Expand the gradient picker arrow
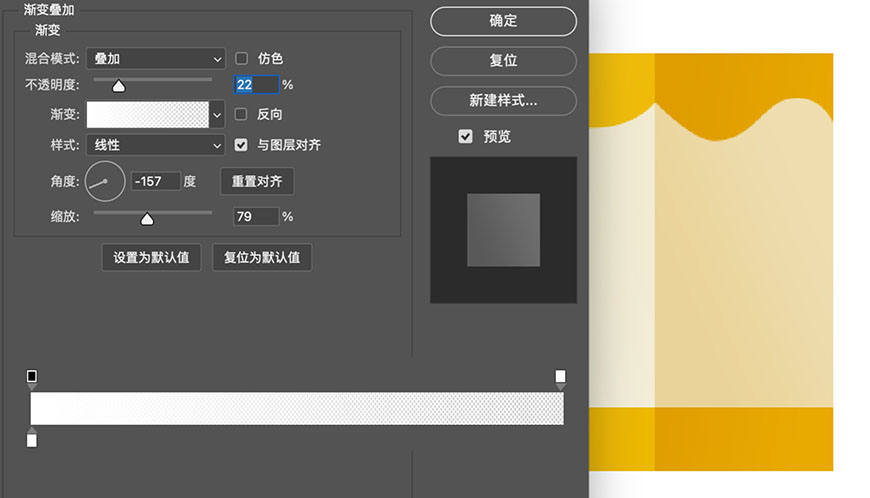 point(217,115)
